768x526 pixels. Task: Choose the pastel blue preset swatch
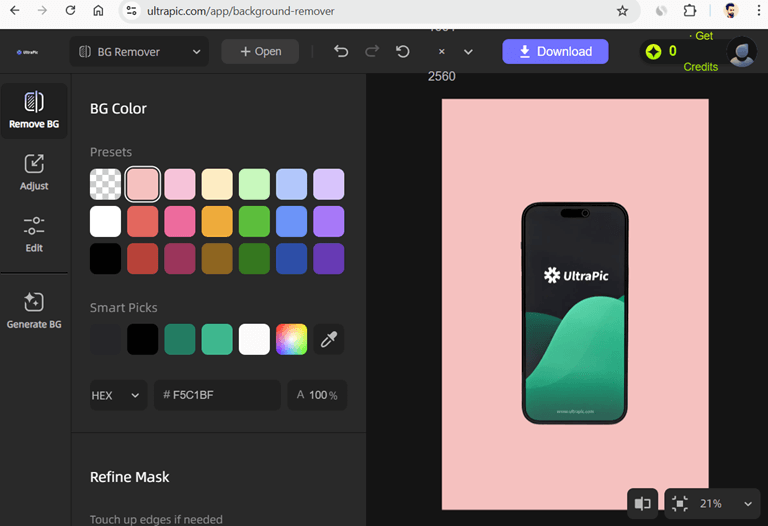291,184
